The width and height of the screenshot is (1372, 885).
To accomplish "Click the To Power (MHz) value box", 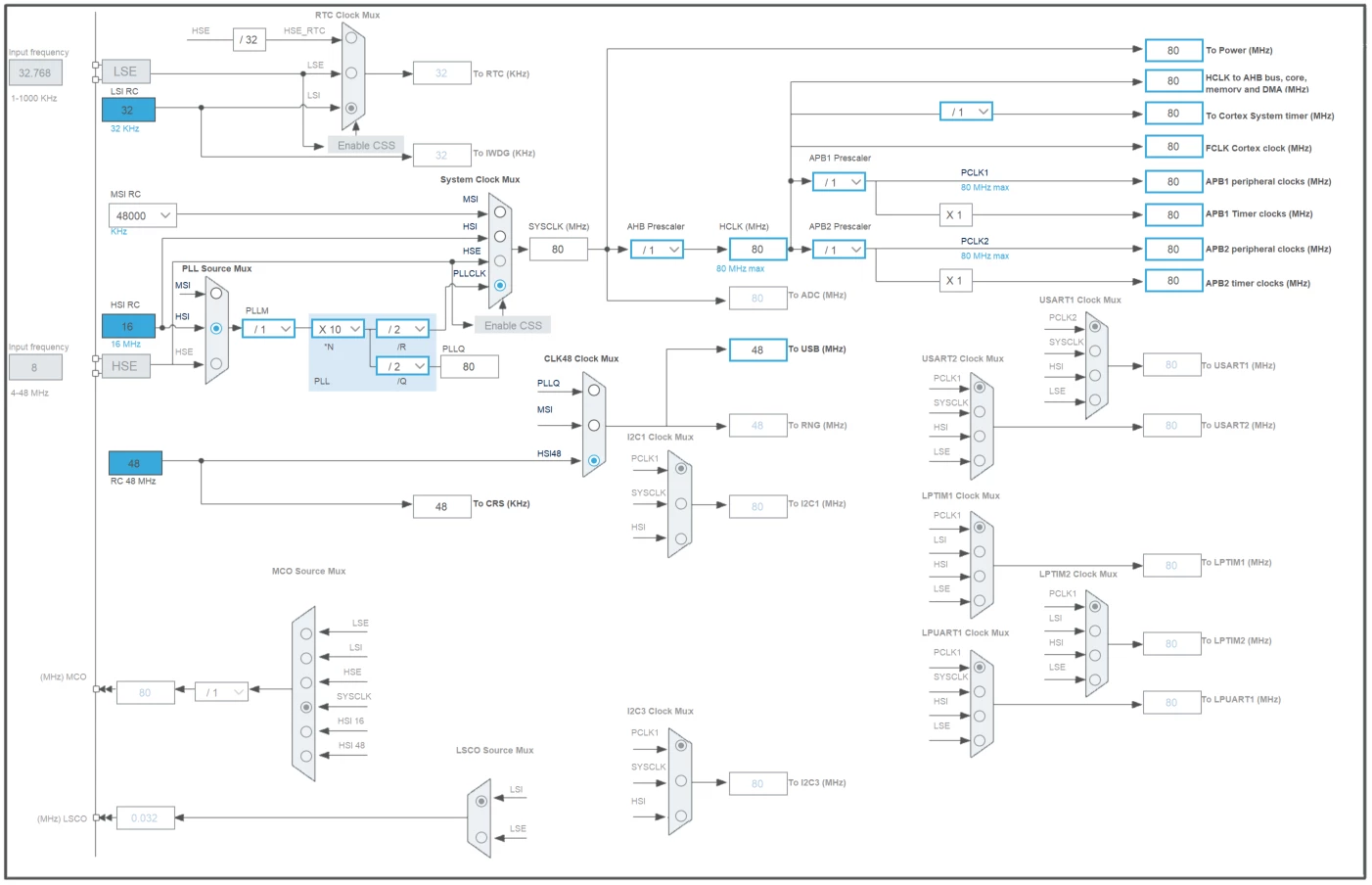I will click(1173, 50).
